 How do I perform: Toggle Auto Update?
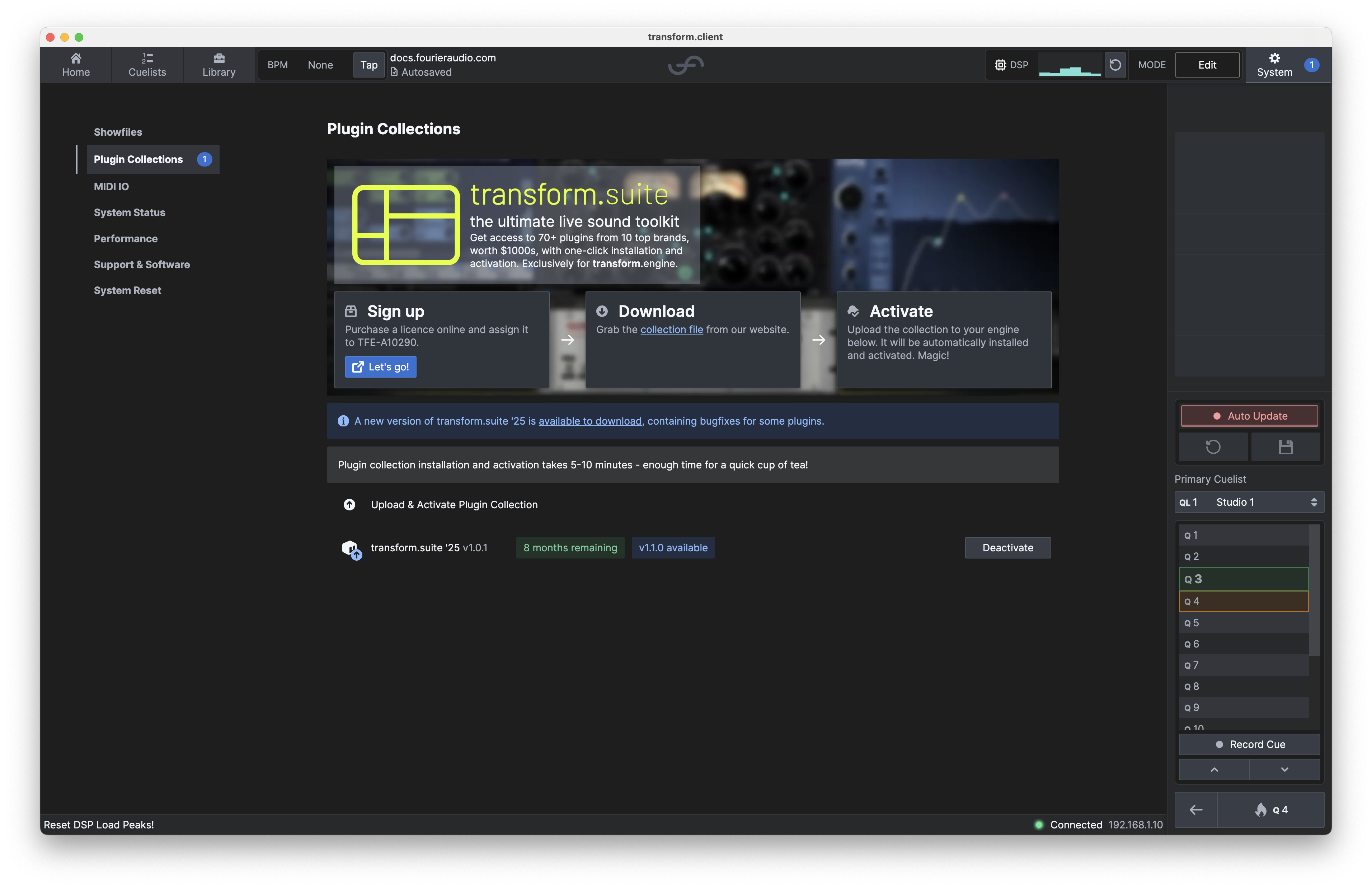tap(1249, 416)
